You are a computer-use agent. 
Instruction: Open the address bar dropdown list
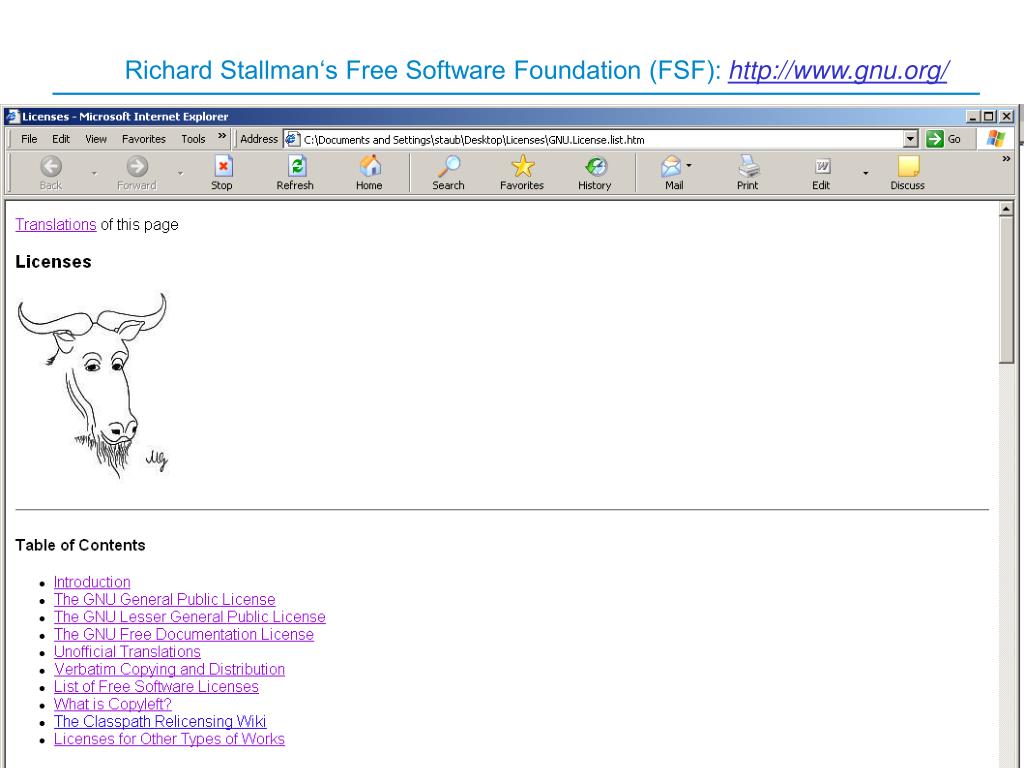point(910,139)
